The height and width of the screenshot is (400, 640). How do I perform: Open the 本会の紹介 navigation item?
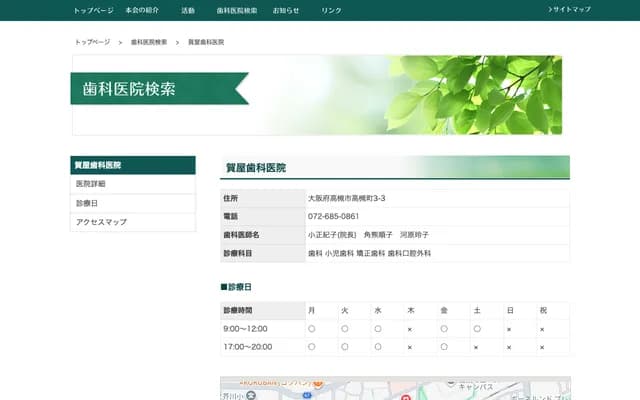pyautogui.click(x=143, y=10)
